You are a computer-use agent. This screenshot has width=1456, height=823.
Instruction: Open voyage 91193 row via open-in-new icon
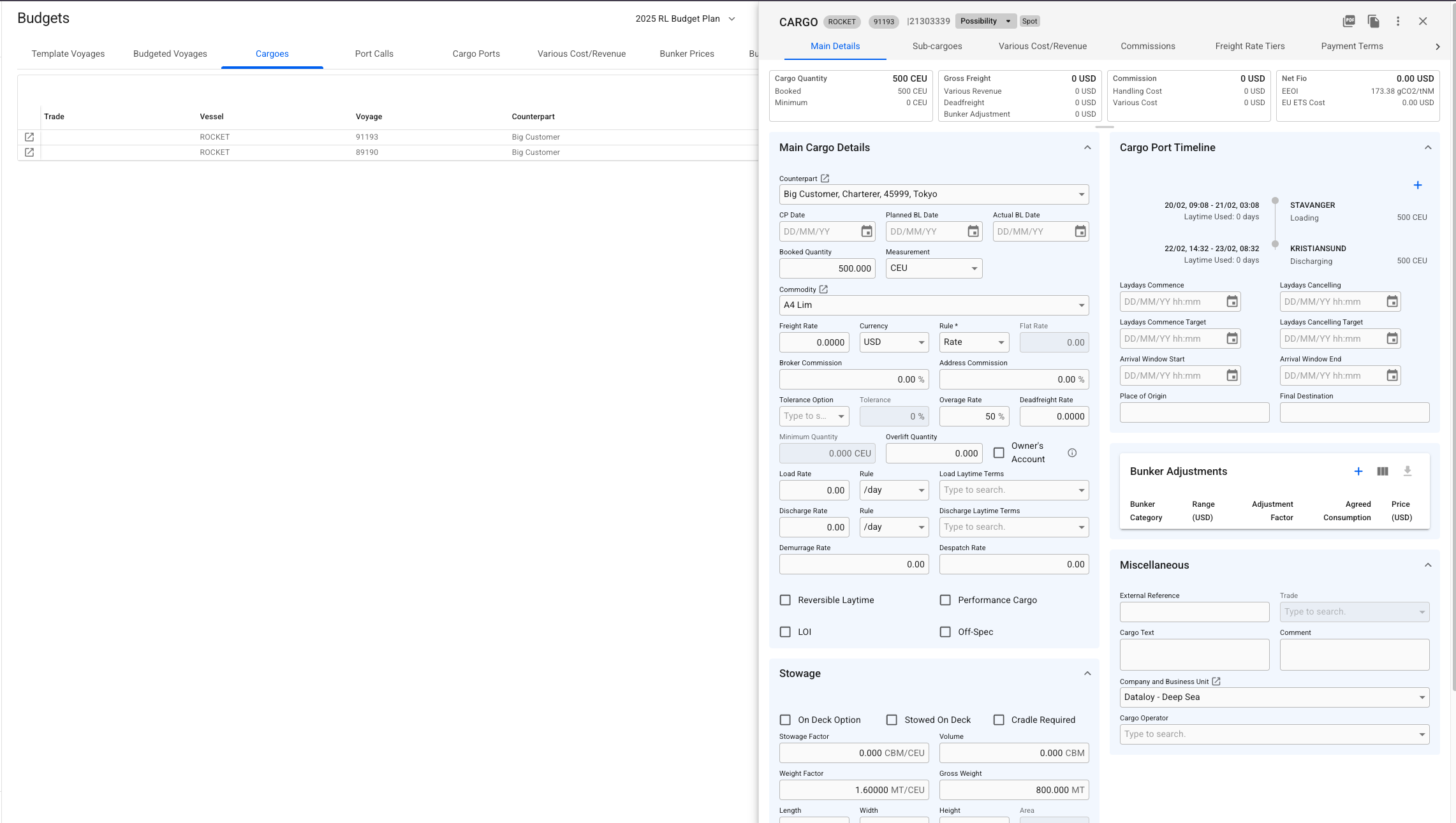tap(29, 137)
